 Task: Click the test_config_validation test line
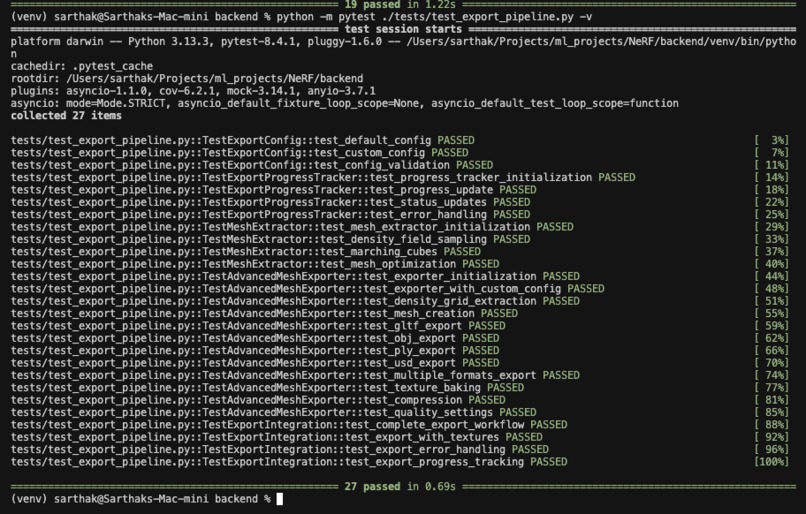pos(252,165)
